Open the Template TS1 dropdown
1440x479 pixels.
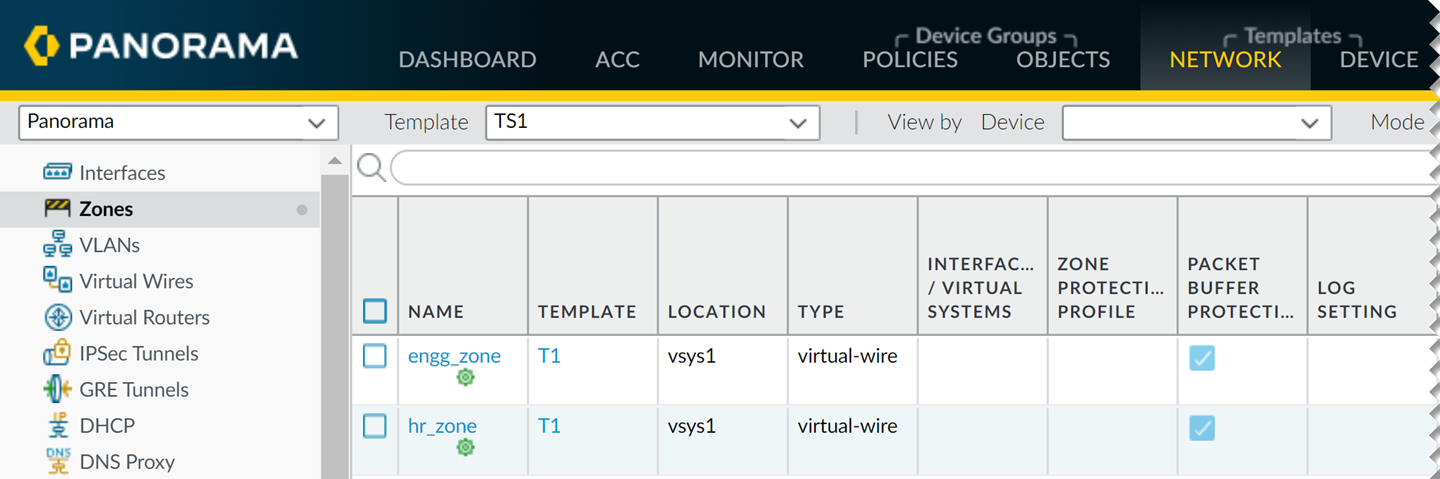(652, 123)
